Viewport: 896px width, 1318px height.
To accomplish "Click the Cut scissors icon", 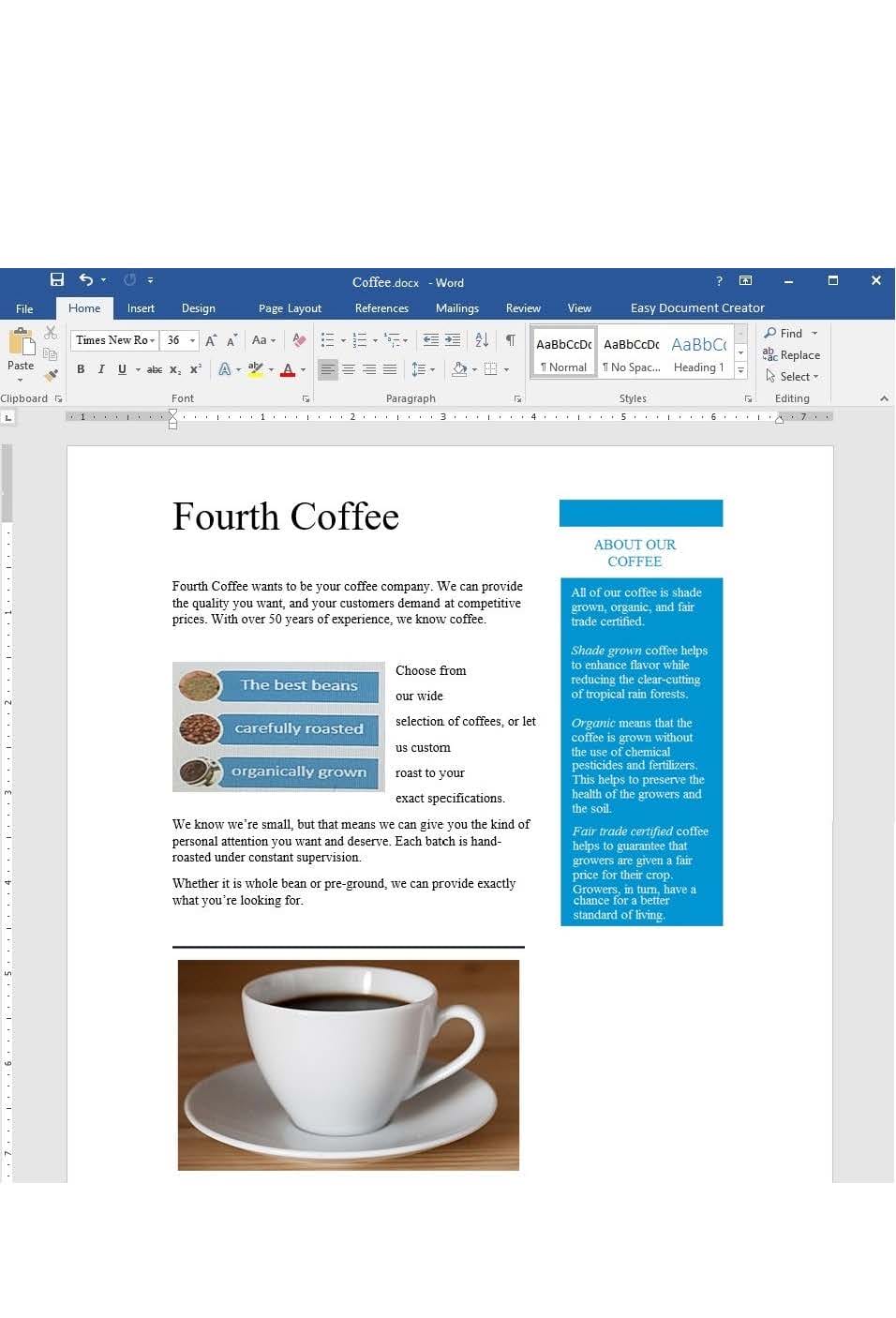I will point(51,334).
